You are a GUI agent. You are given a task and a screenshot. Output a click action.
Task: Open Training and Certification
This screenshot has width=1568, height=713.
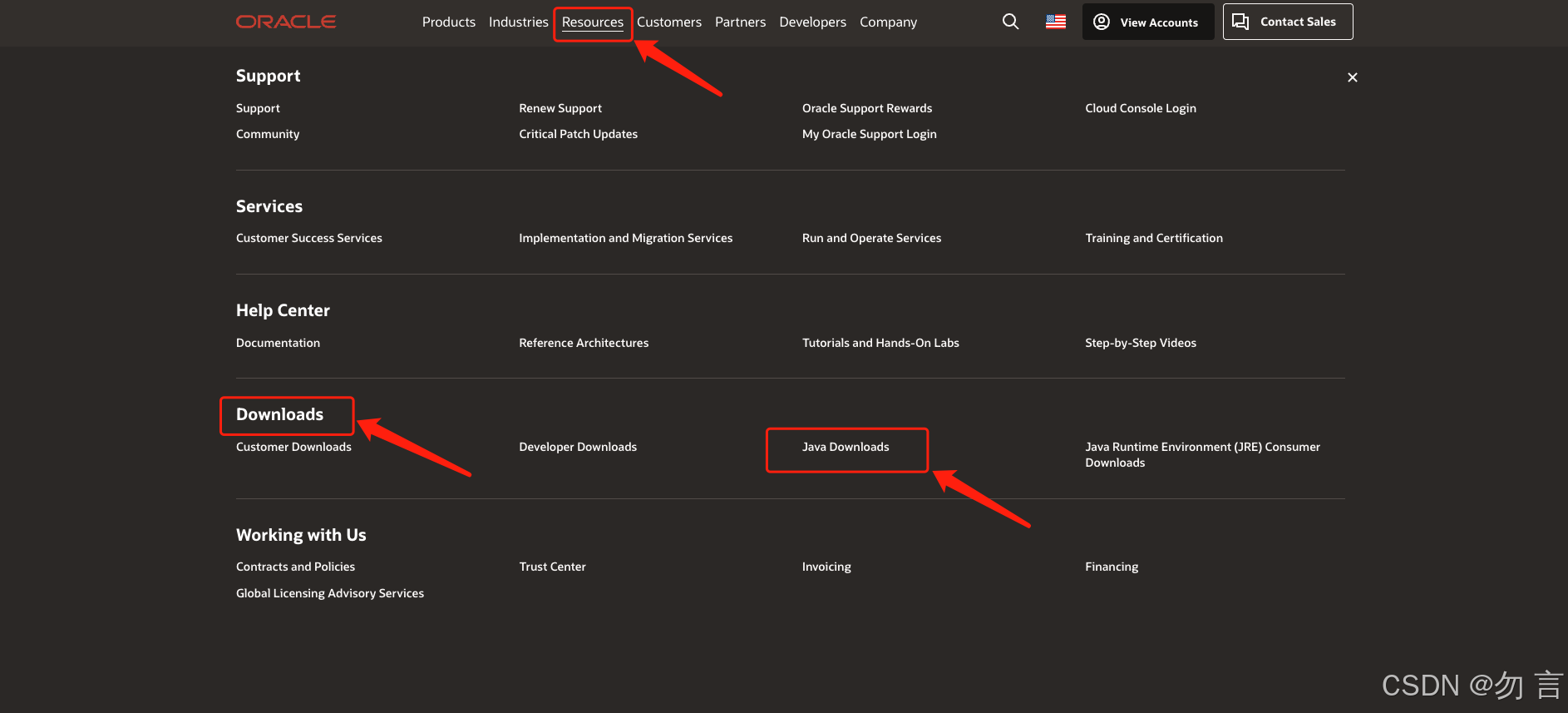(x=1154, y=238)
